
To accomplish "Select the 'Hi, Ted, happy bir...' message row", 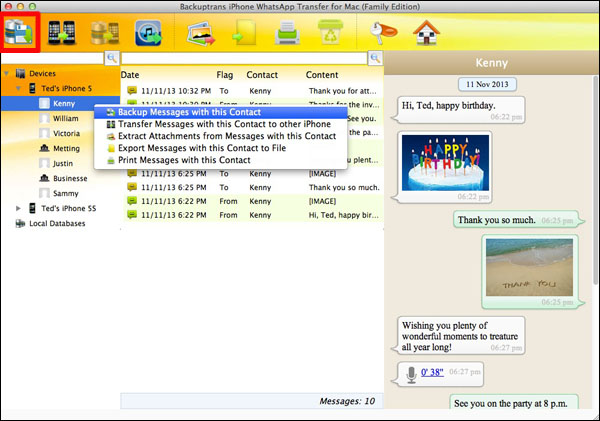I will pos(253,215).
